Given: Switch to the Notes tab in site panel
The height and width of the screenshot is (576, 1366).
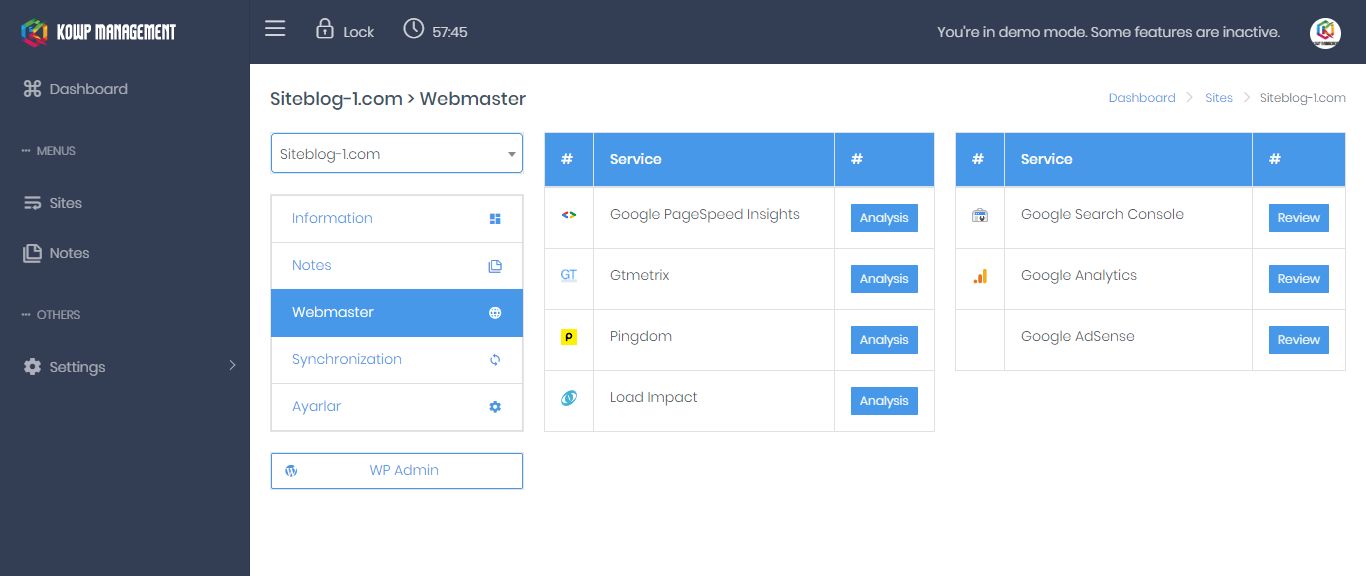Looking at the screenshot, I should [x=397, y=266].
